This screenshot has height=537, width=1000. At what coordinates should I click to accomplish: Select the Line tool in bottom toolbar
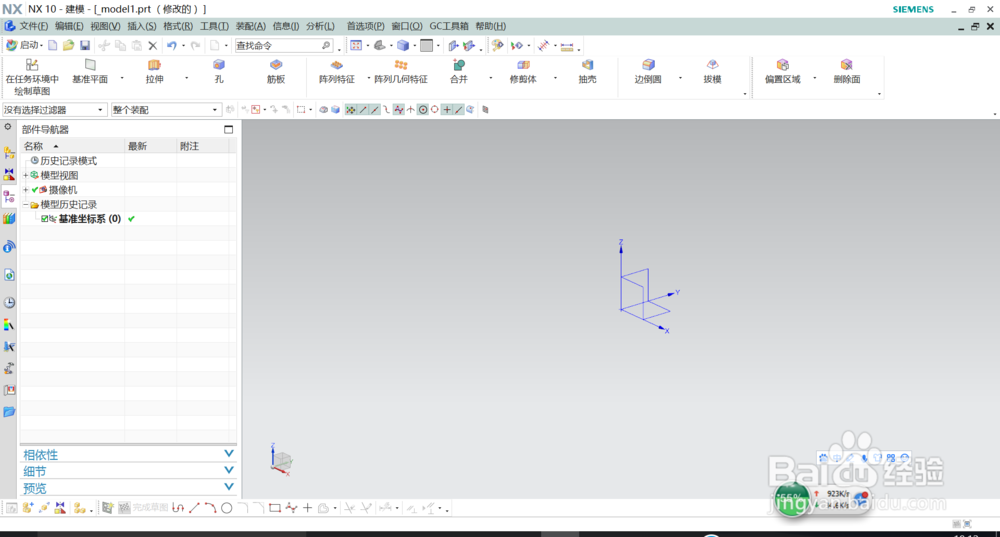pyautogui.click(x=195, y=508)
